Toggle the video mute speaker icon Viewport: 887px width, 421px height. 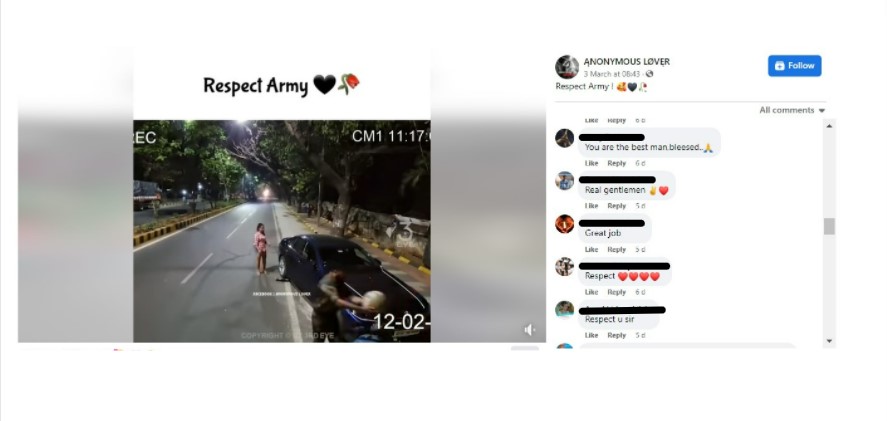(529, 330)
